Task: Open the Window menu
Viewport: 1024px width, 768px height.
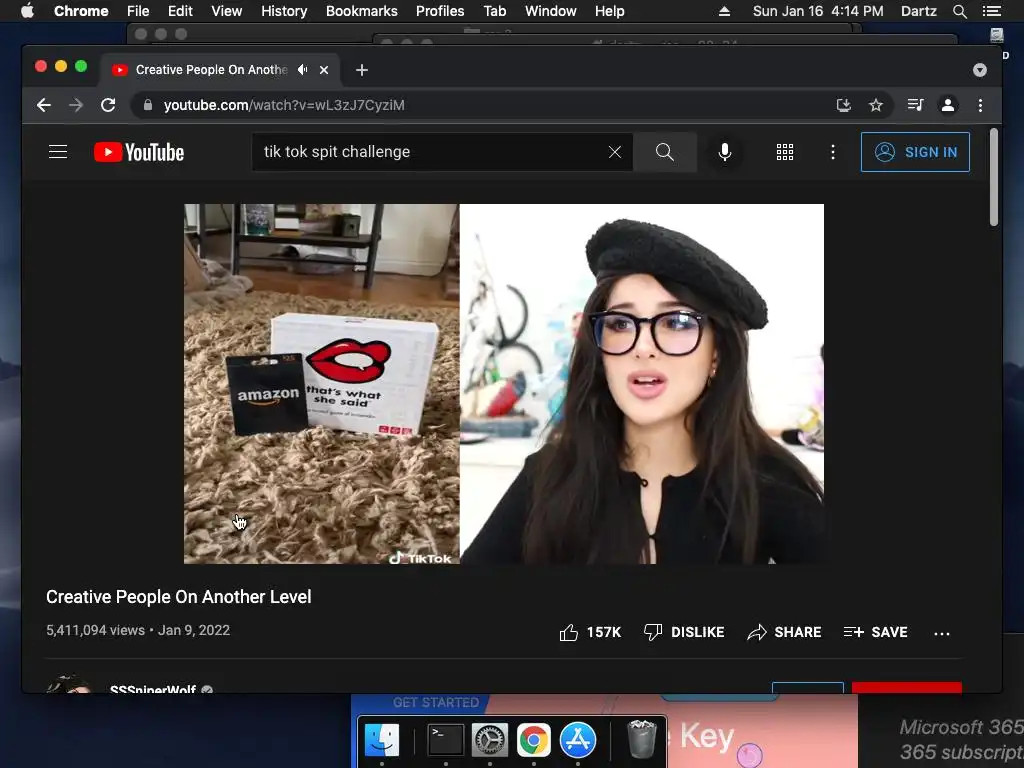Action: pyautogui.click(x=551, y=11)
